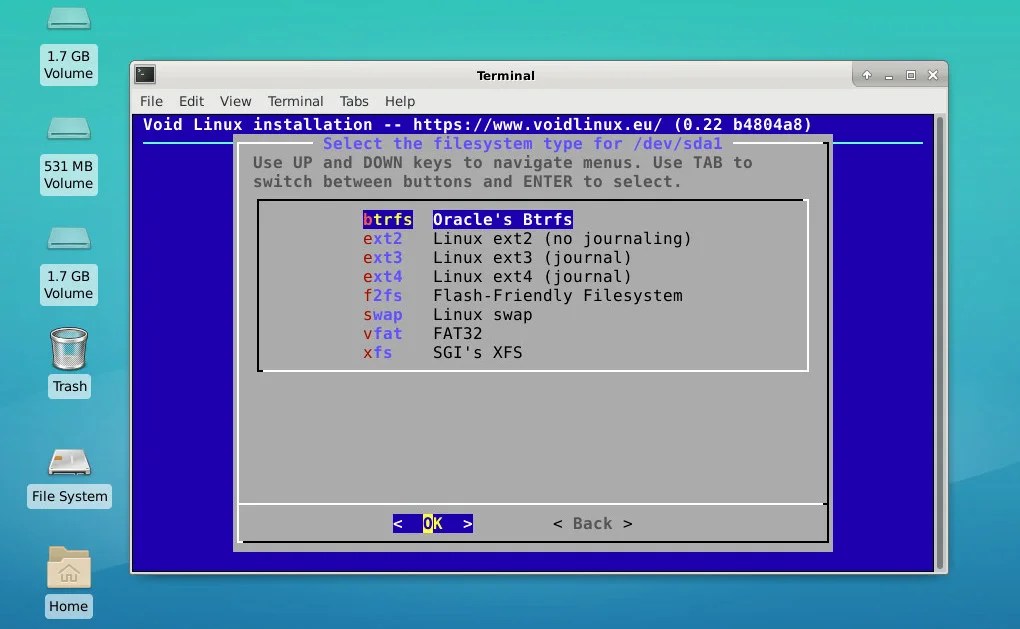The height and width of the screenshot is (629, 1020).
Task: Click the keep-above arrow button in the title bar
Action: [x=866, y=75]
